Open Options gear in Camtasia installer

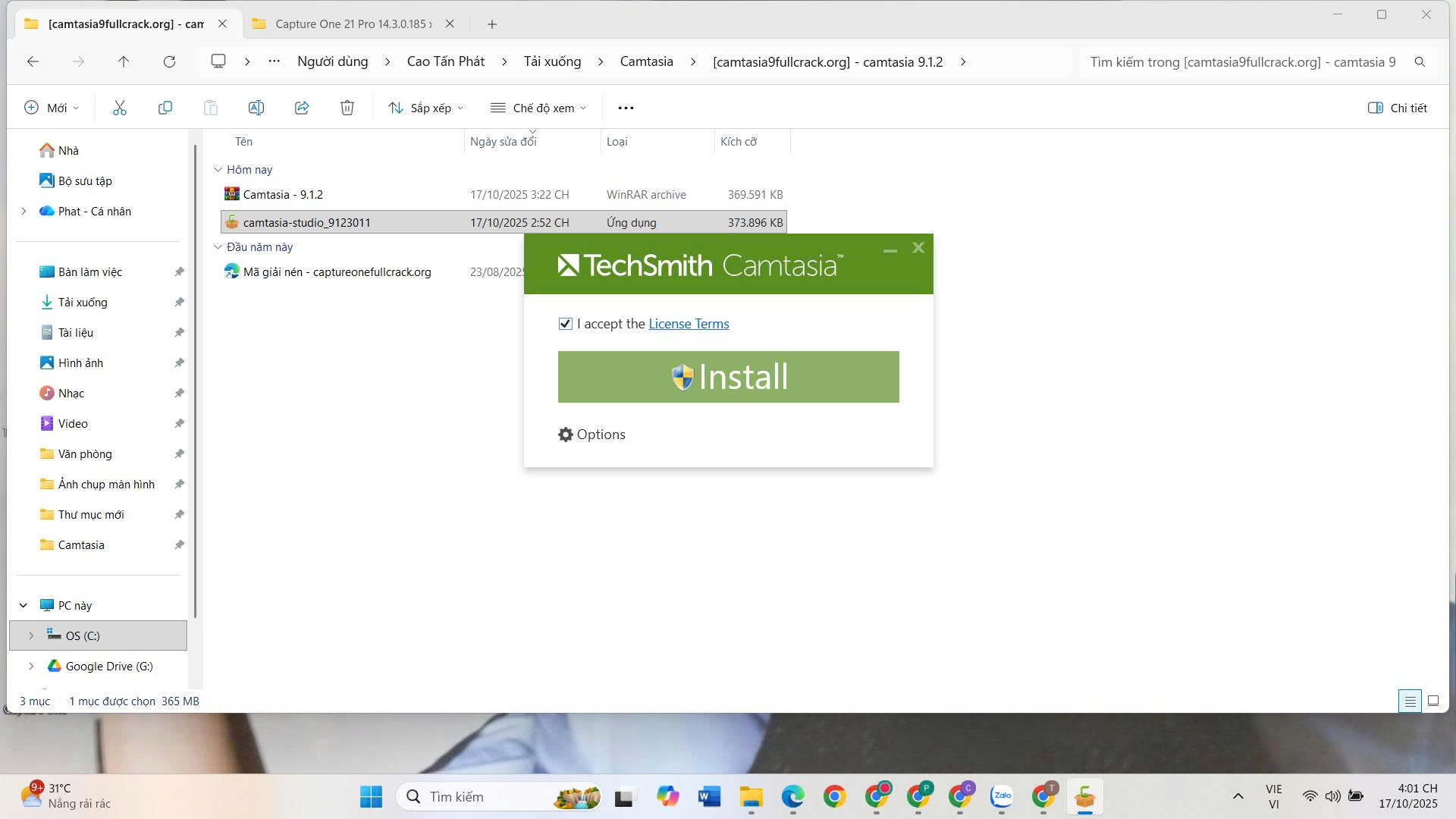[x=591, y=435]
